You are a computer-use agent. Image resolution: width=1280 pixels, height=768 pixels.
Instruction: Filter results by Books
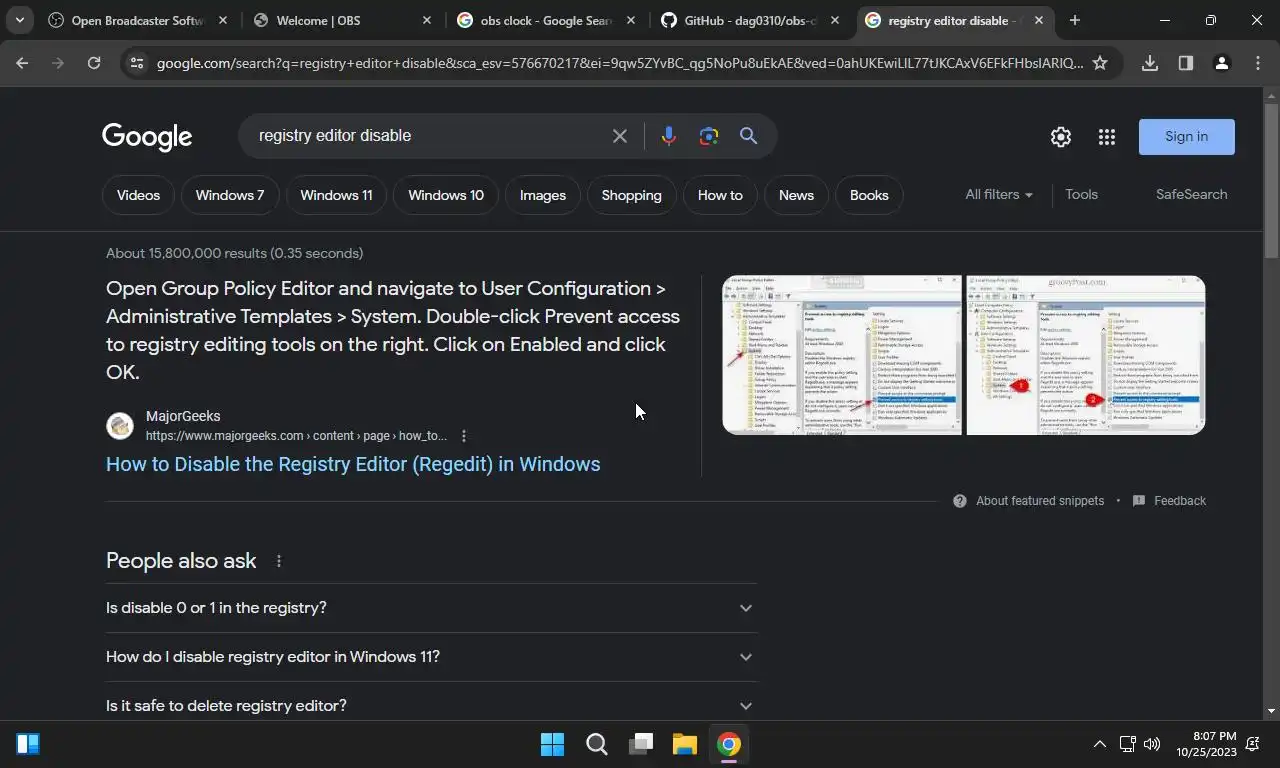(869, 195)
